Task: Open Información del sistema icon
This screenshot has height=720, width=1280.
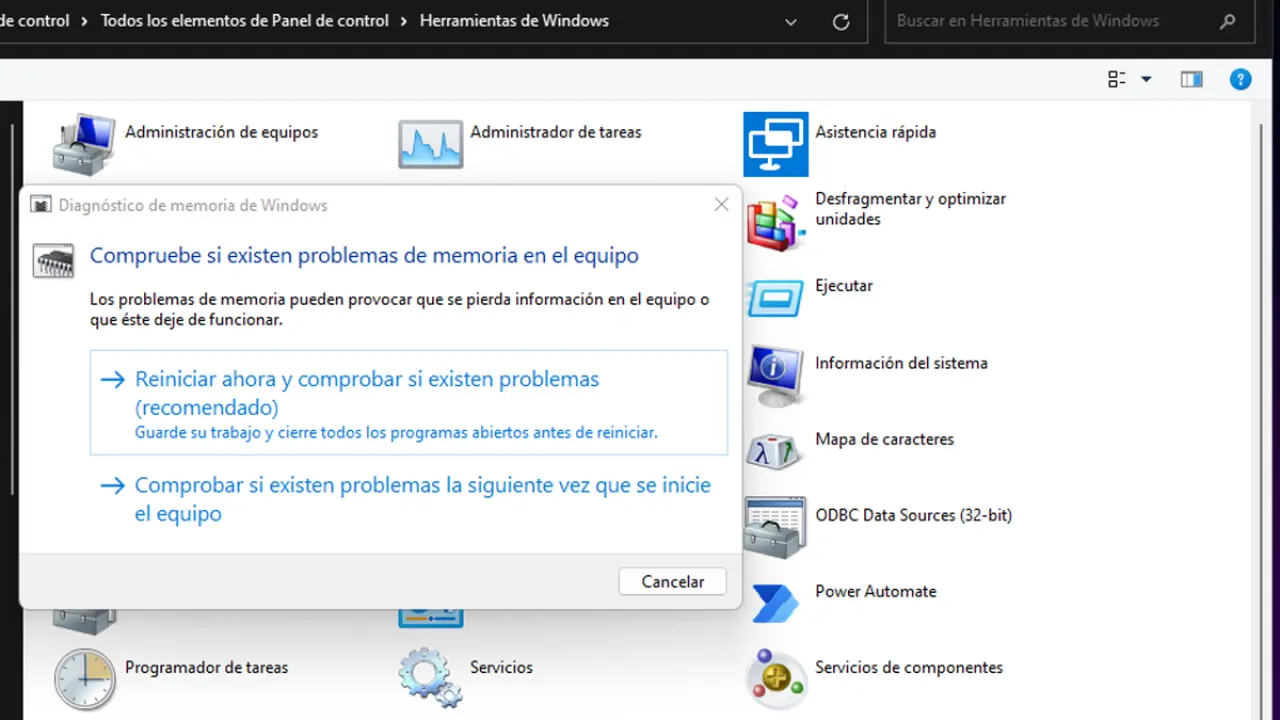Action: pyautogui.click(x=775, y=374)
